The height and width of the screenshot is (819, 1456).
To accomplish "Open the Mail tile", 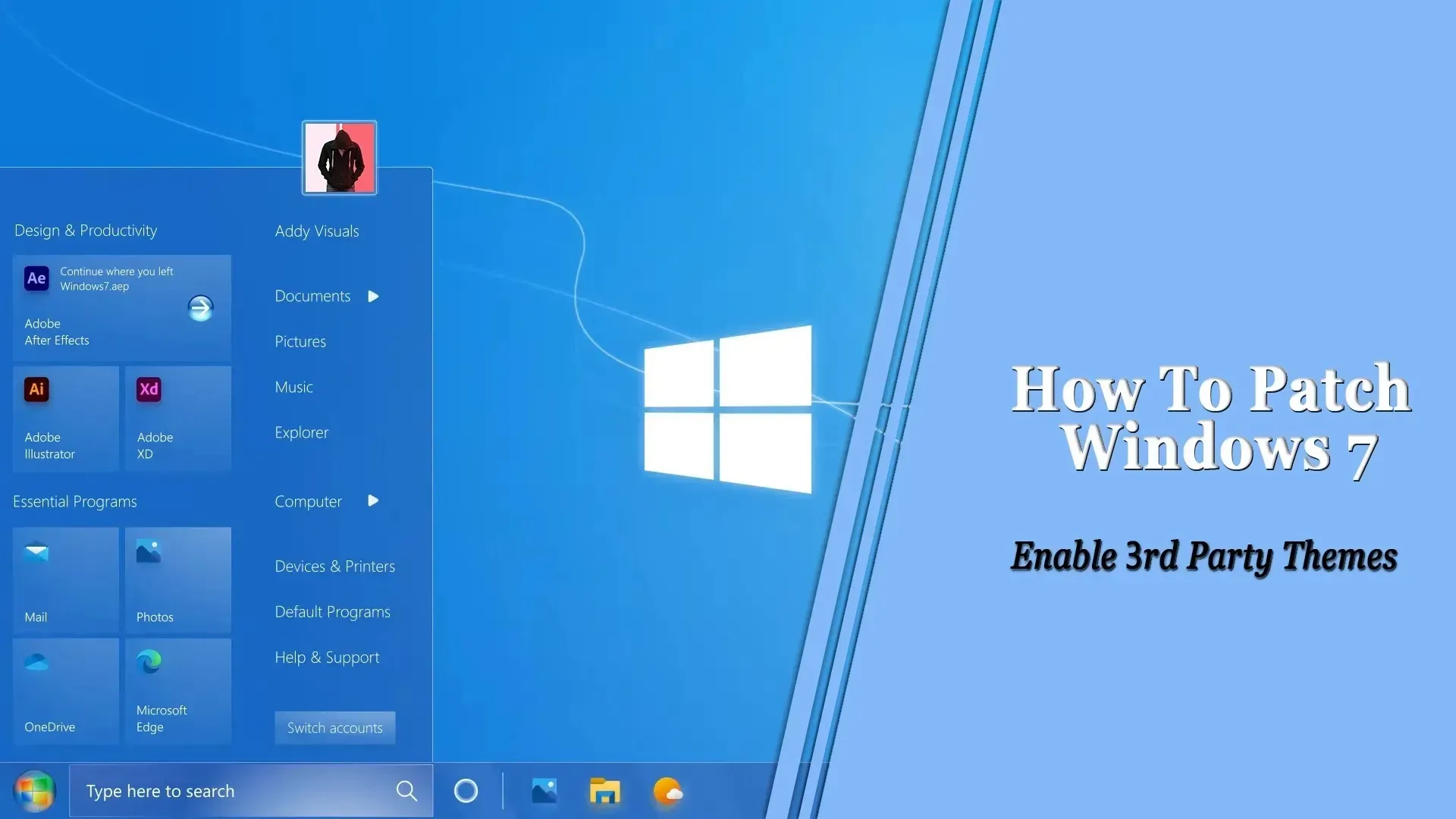I will click(x=66, y=580).
